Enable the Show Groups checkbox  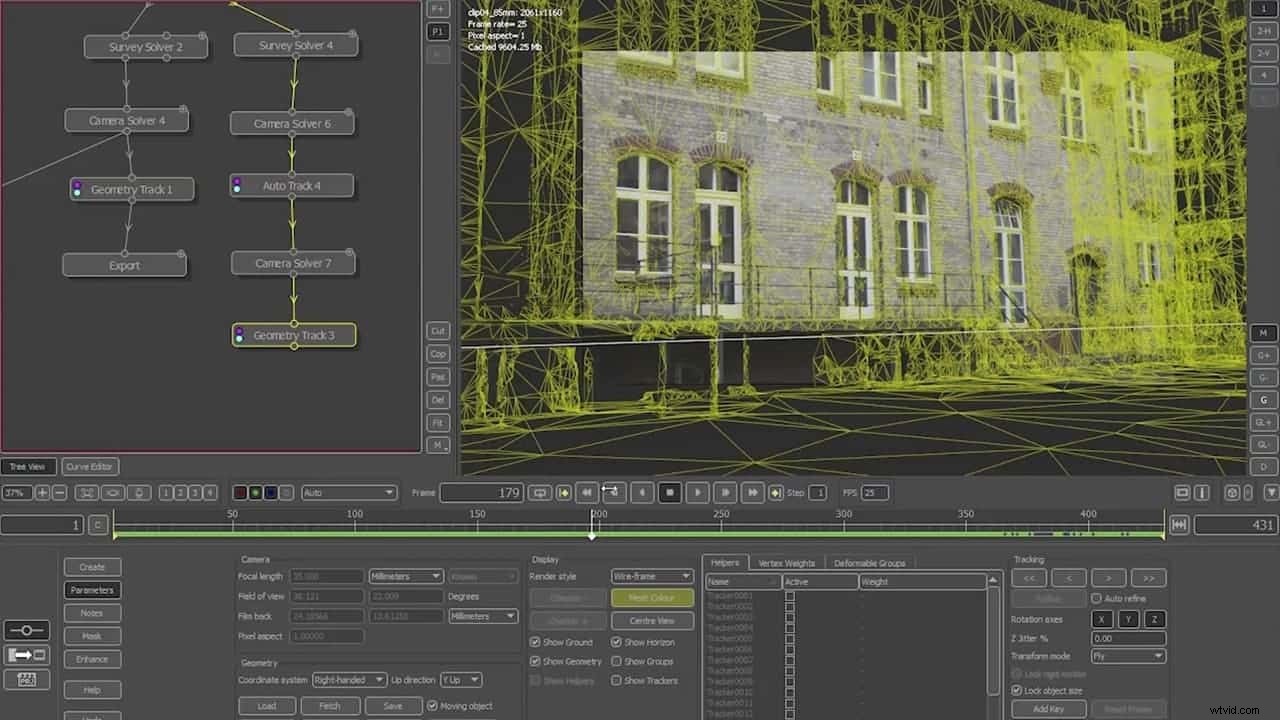coord(617,661)
